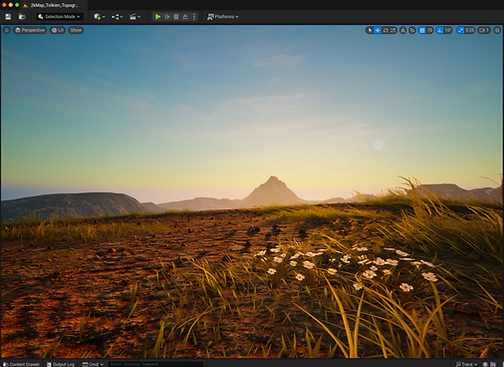The height and width of the screenshot is (367, 504).
Task: Toggle grid snapping on or off
Action: click(x=422, y=30)
